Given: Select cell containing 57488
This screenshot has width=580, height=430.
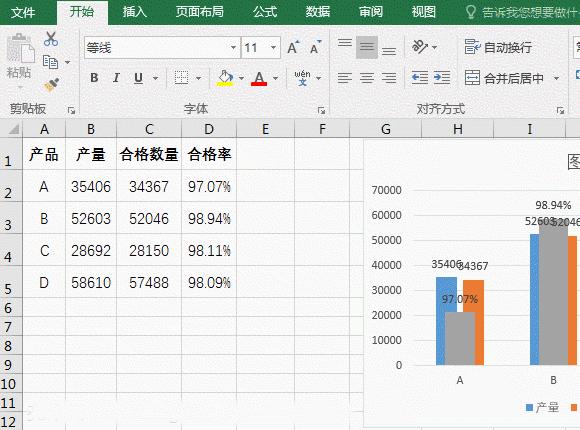Looking at the screenshot, I should [x=149, y=282].
